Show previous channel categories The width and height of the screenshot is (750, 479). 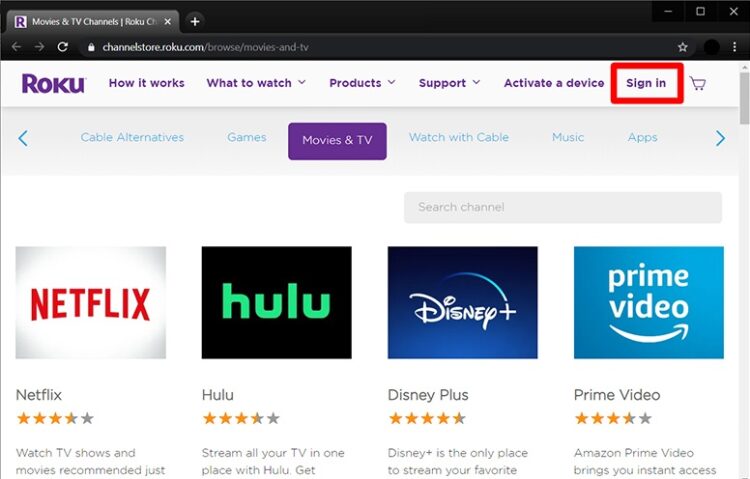23,138
